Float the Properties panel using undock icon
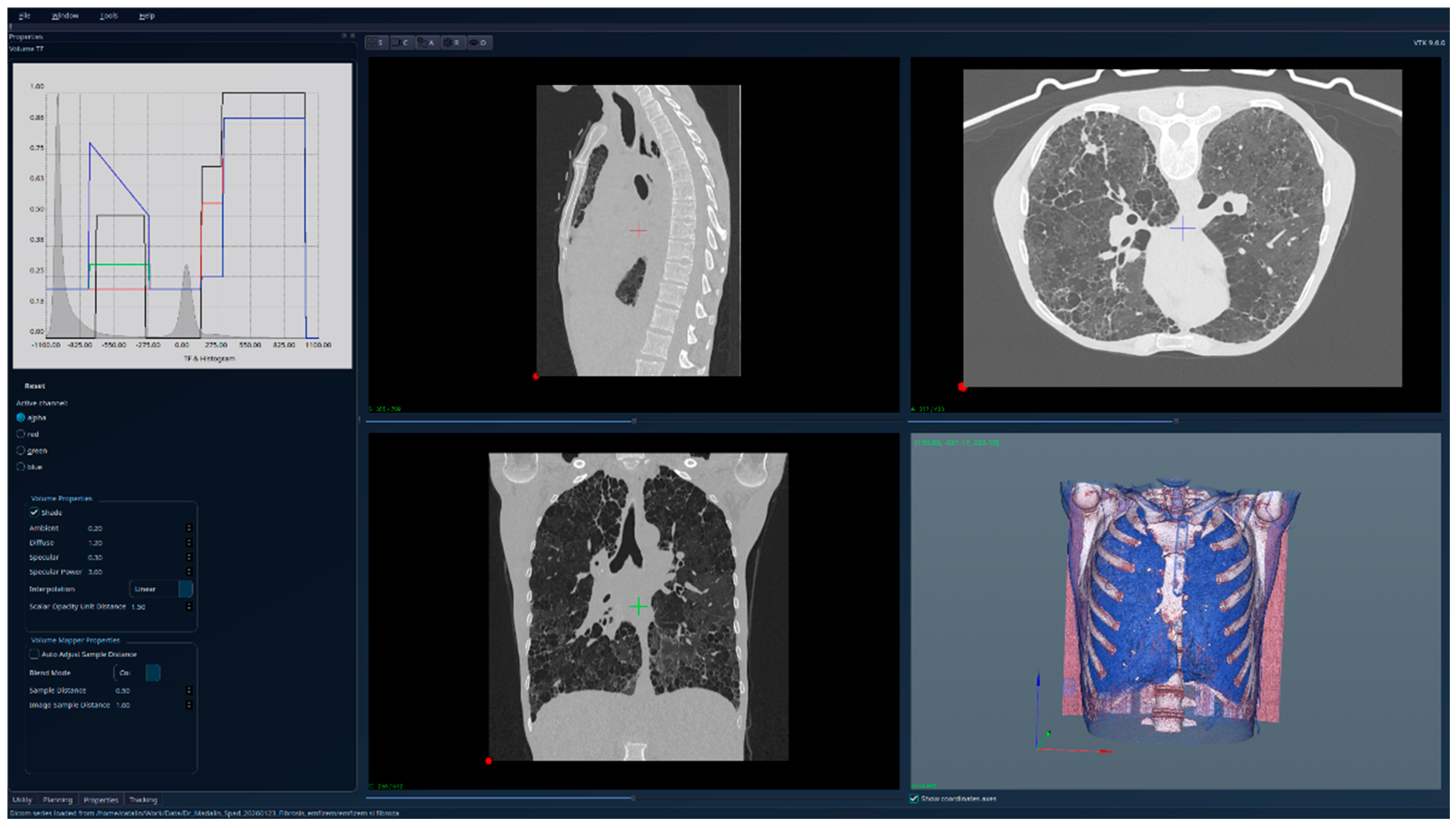This screenshot has width=1456, height=828. coord(344,36)
